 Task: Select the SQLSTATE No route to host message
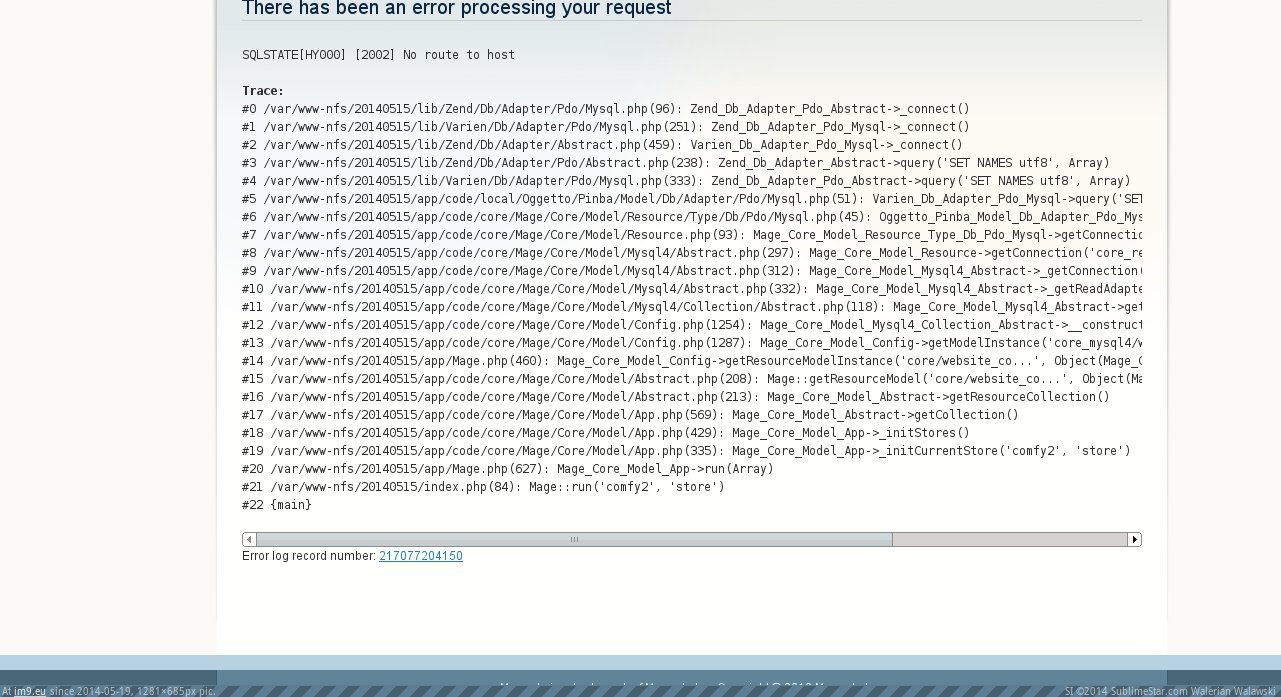[x=379, y=55]
